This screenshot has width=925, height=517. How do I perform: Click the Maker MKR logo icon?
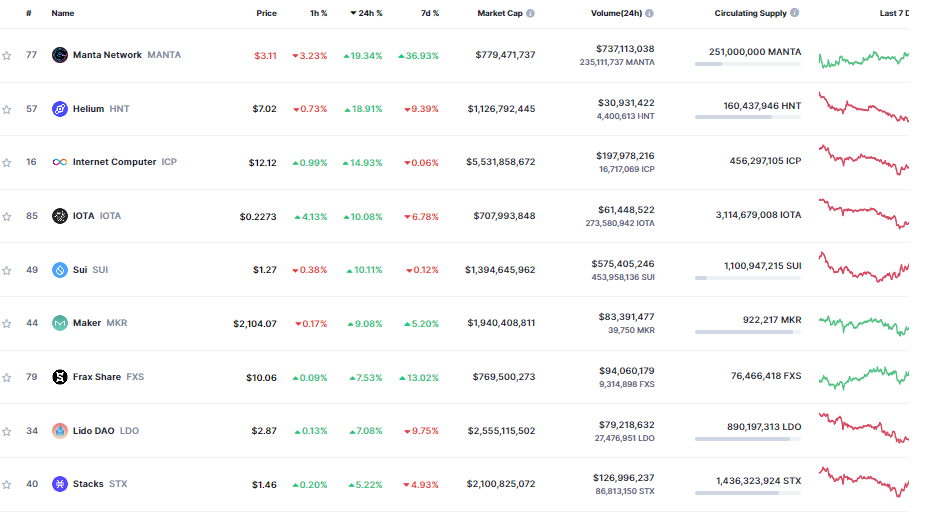click(x=59, y=323)
